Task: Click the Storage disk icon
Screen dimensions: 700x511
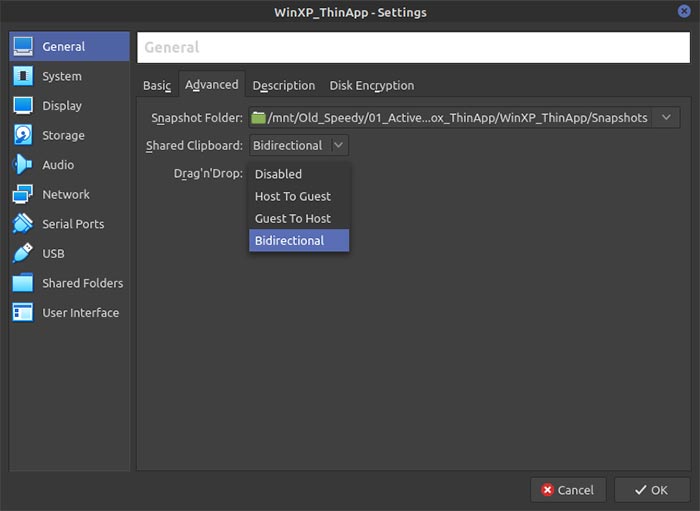Action: [x=23, y=135]
